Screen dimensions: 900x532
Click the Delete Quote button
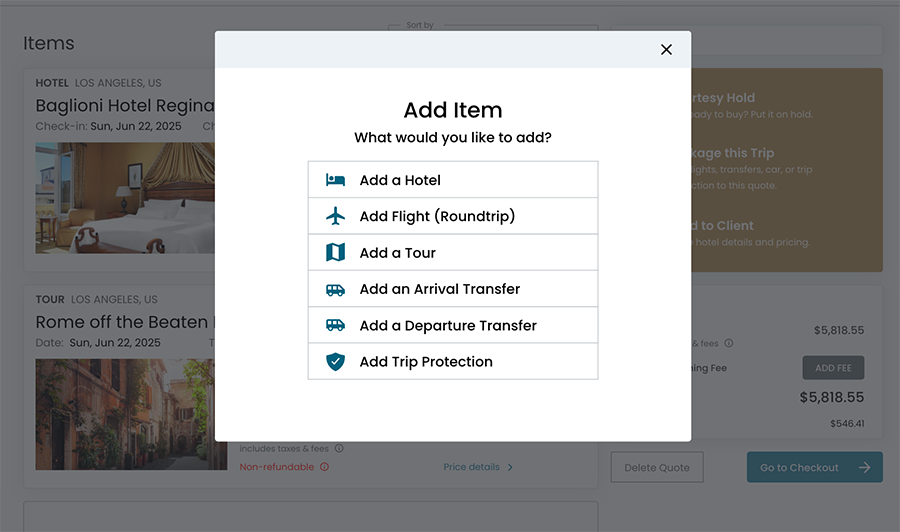(657, 467)
